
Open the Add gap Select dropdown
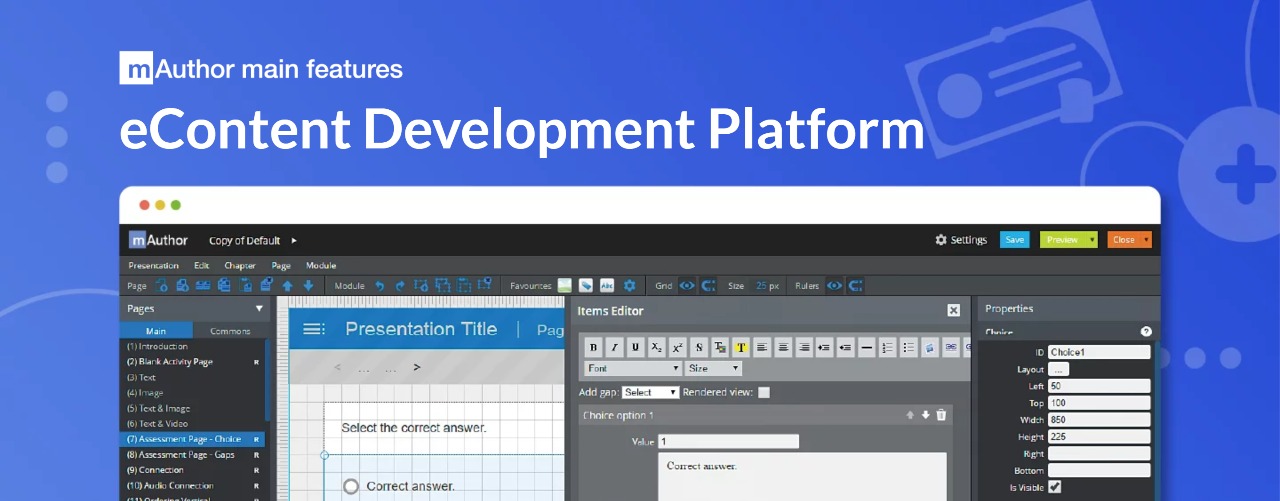click(650, 393)
